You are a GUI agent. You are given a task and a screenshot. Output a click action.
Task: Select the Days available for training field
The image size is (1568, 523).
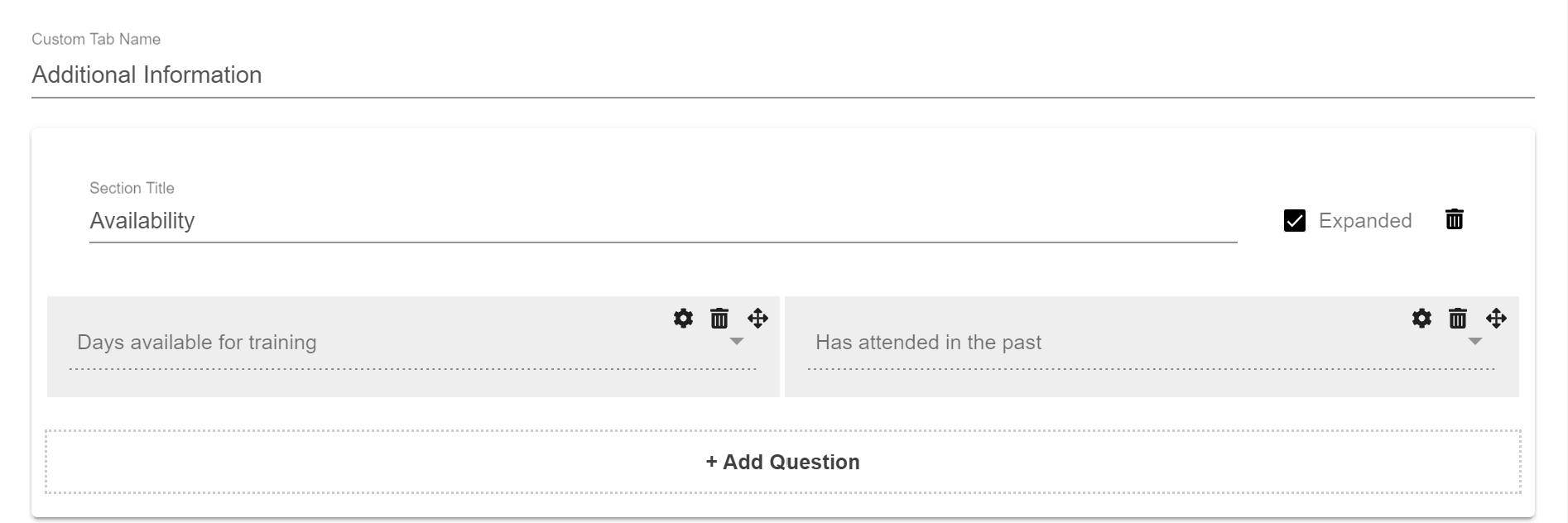(413, 347)
